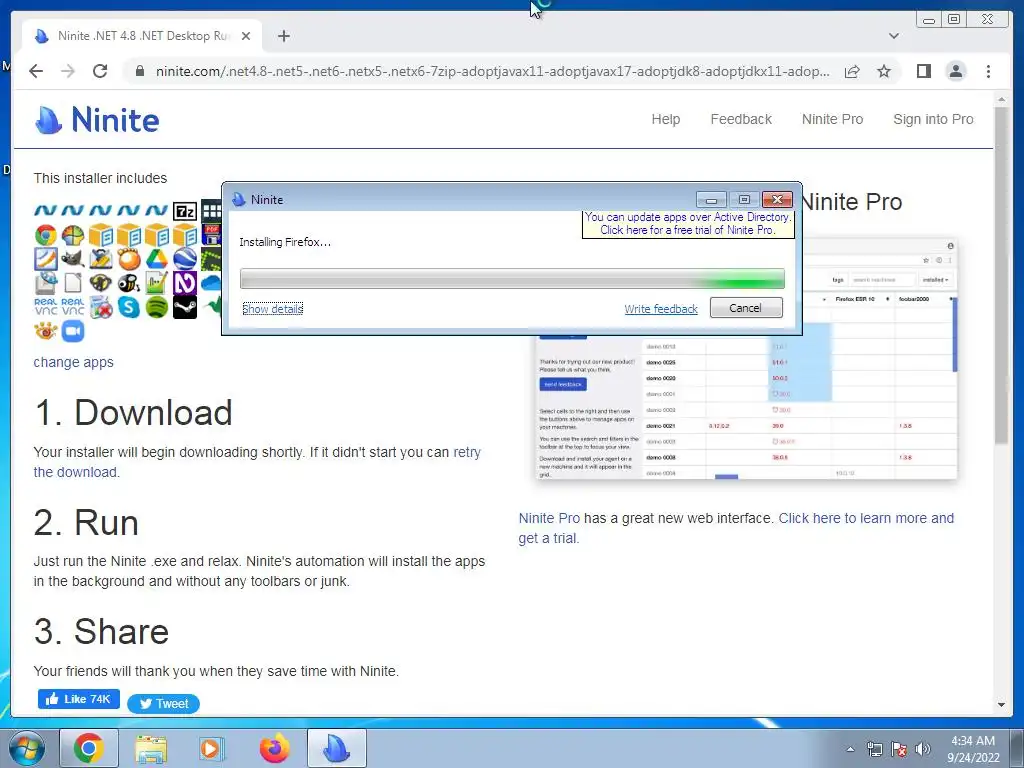Click the Ninite Pro web interface screenshot
Screen dimensions: 1024x768
[x=746, y=359]
